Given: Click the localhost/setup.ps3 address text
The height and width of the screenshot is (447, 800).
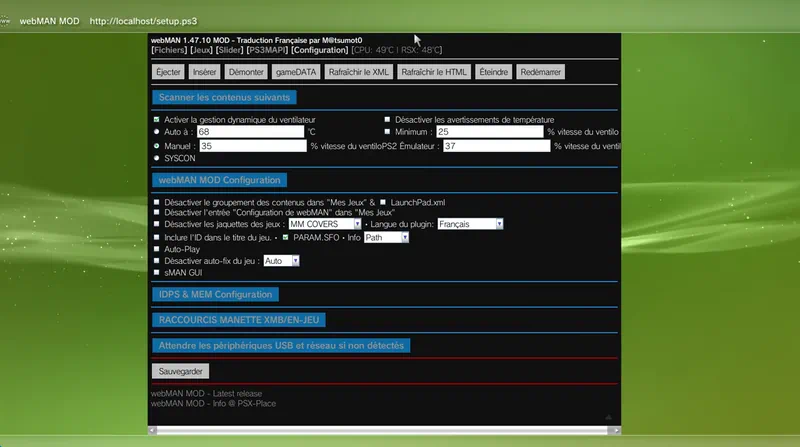Looking at the screenshot, I should (143, 21).
